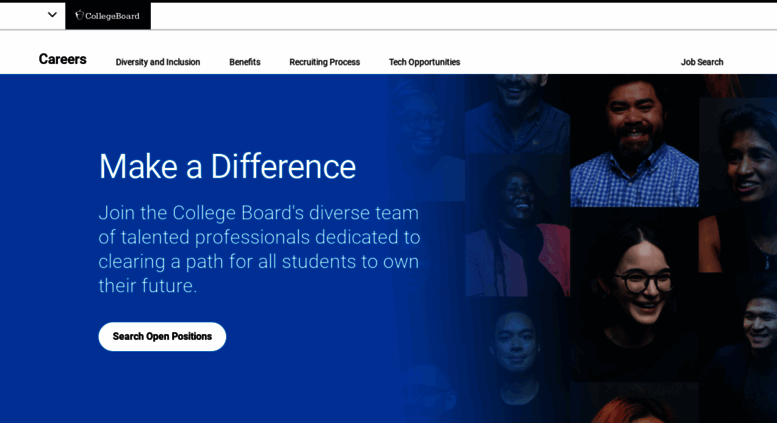Open the CollegeBoard logo home link

point(108,16)
